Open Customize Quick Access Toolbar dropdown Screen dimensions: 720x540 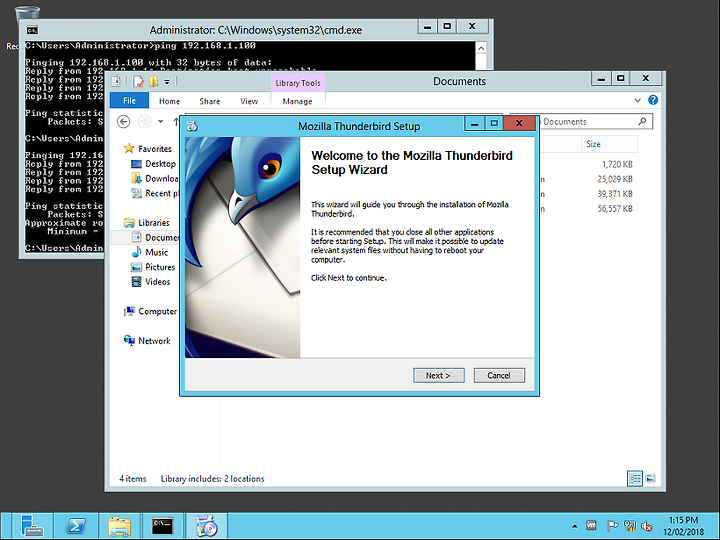167,82
